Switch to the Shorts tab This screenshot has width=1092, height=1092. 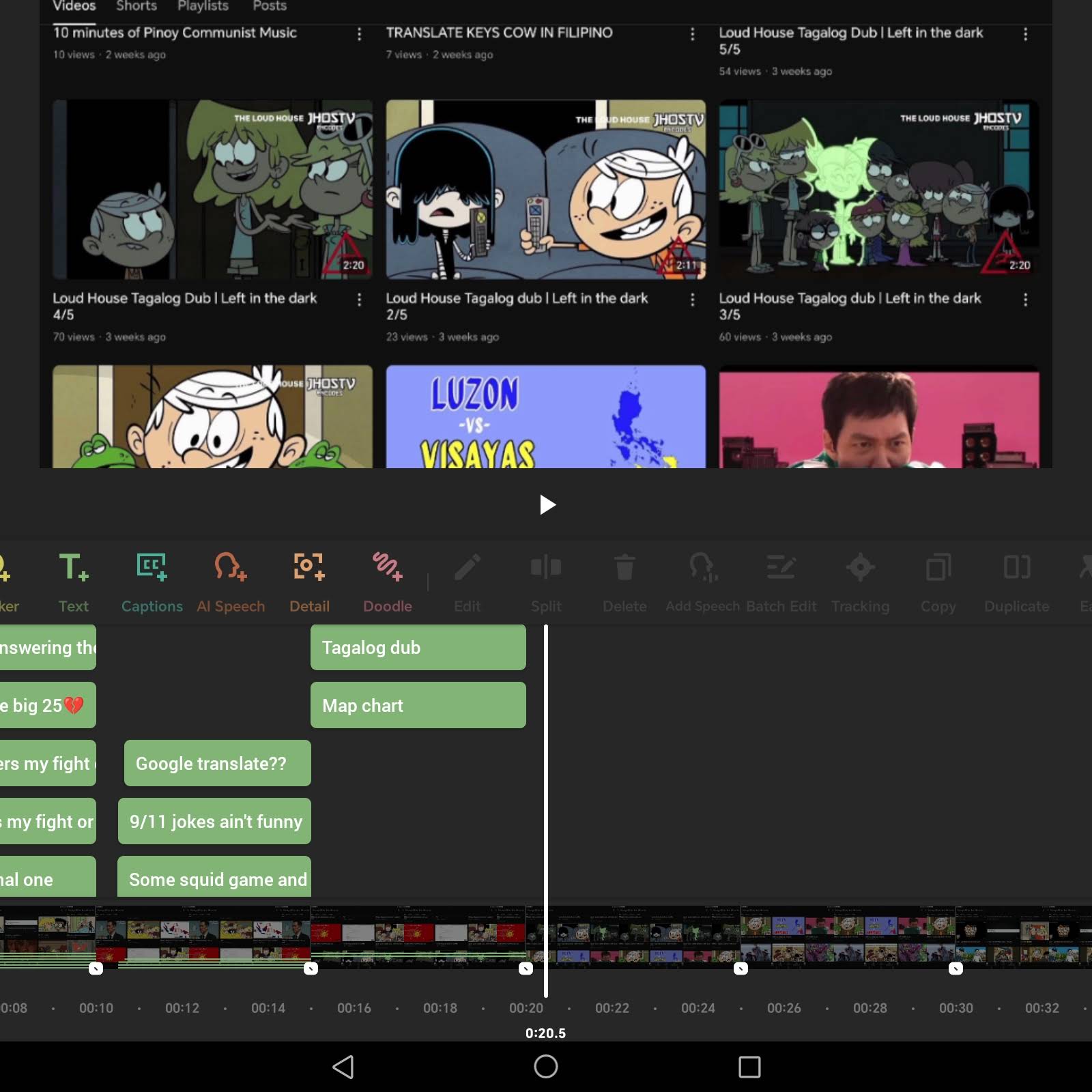tap(136, 6)
